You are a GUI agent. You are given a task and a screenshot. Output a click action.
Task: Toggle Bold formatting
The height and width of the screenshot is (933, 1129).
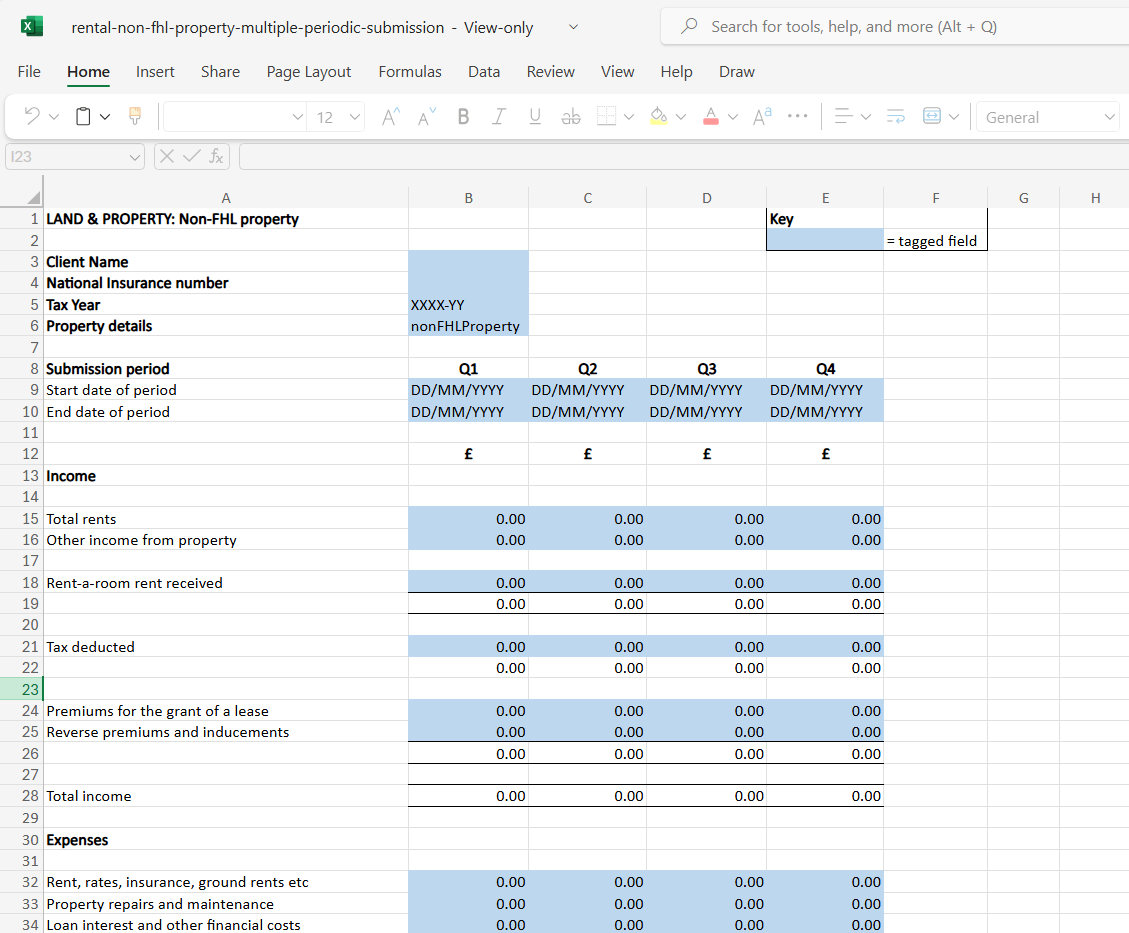[x=463, y=116]
